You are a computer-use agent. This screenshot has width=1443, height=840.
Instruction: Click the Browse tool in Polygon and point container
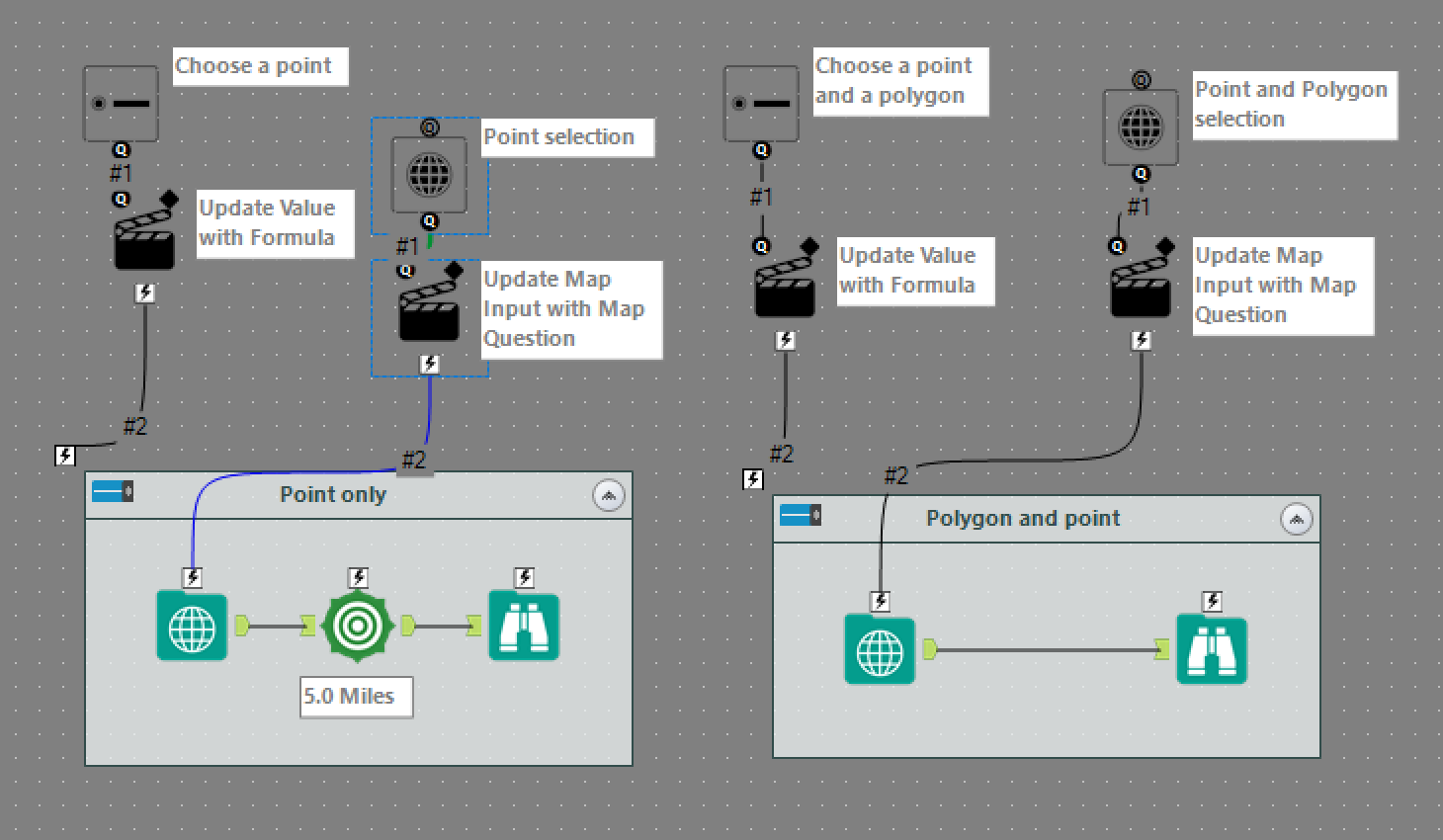point(1210,650)
